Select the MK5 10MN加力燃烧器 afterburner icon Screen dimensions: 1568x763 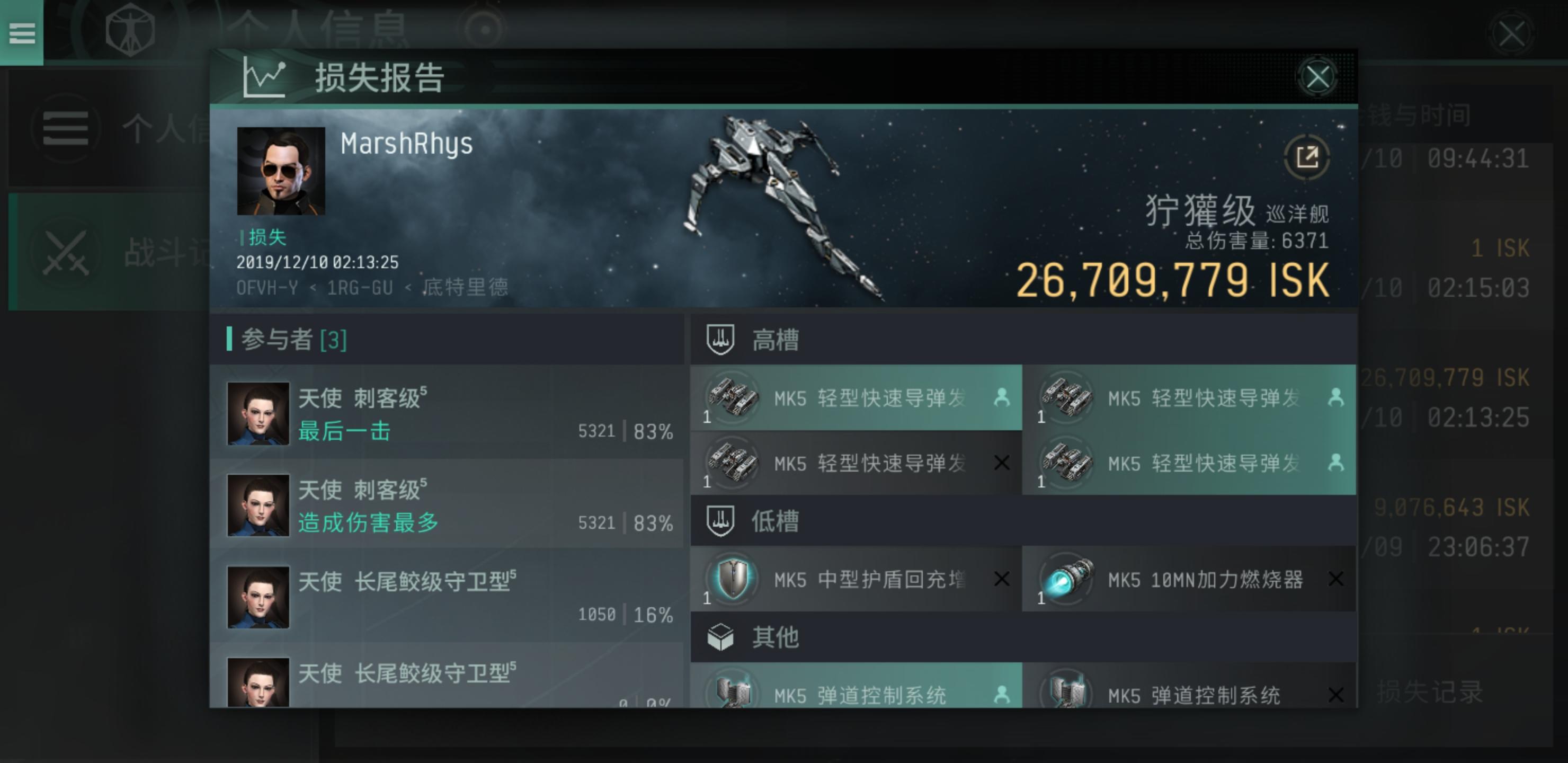click(x=1066, y=579)
